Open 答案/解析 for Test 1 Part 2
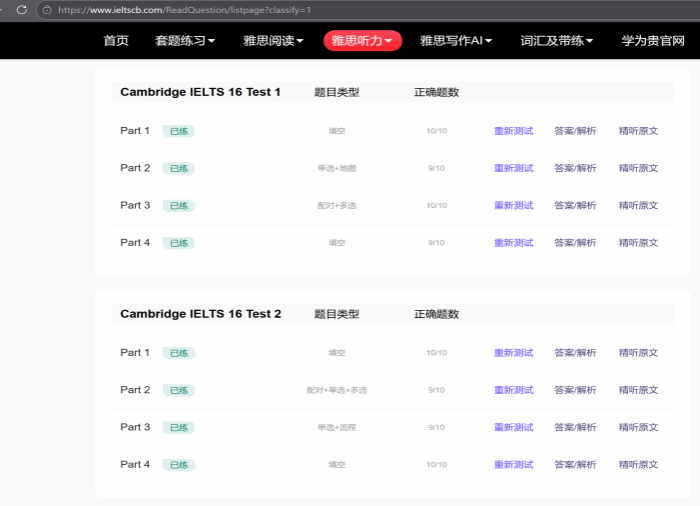The width and height of the screenshot is (700, 506). coord(575,168)
